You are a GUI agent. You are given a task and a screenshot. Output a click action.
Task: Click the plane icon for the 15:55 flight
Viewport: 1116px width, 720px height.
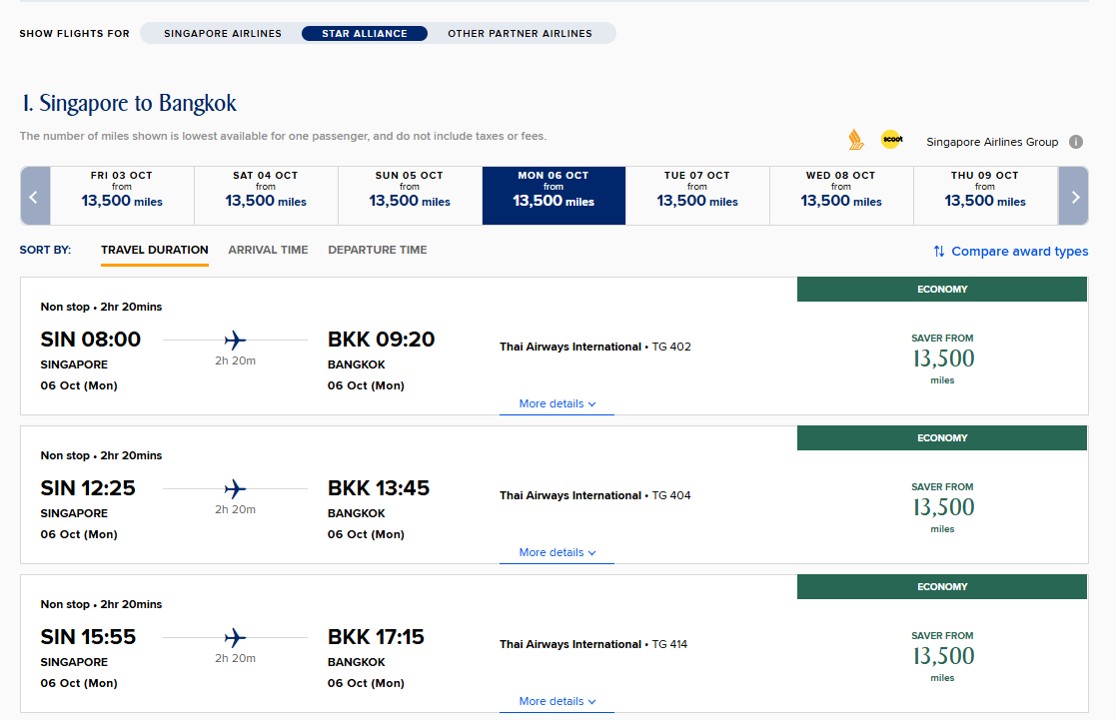tap(235, 637)
